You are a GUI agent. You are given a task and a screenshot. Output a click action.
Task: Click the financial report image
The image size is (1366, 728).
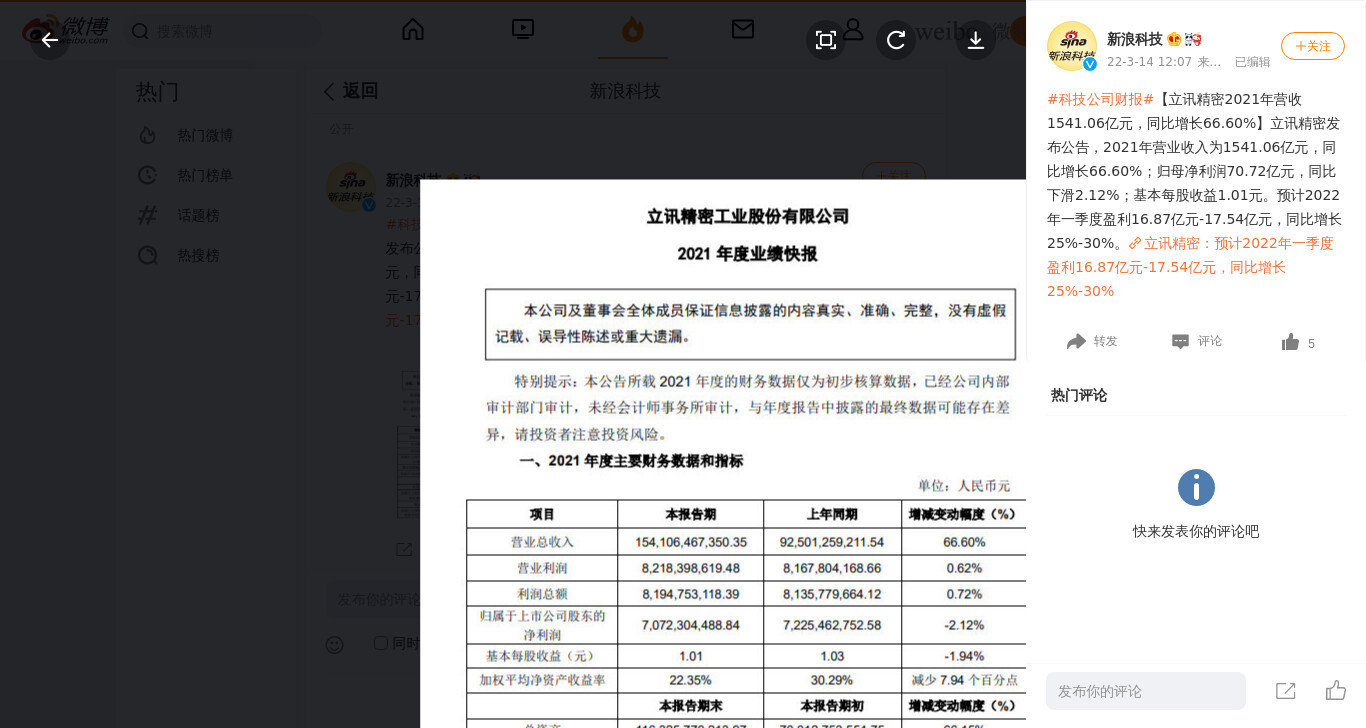point(723,454)
